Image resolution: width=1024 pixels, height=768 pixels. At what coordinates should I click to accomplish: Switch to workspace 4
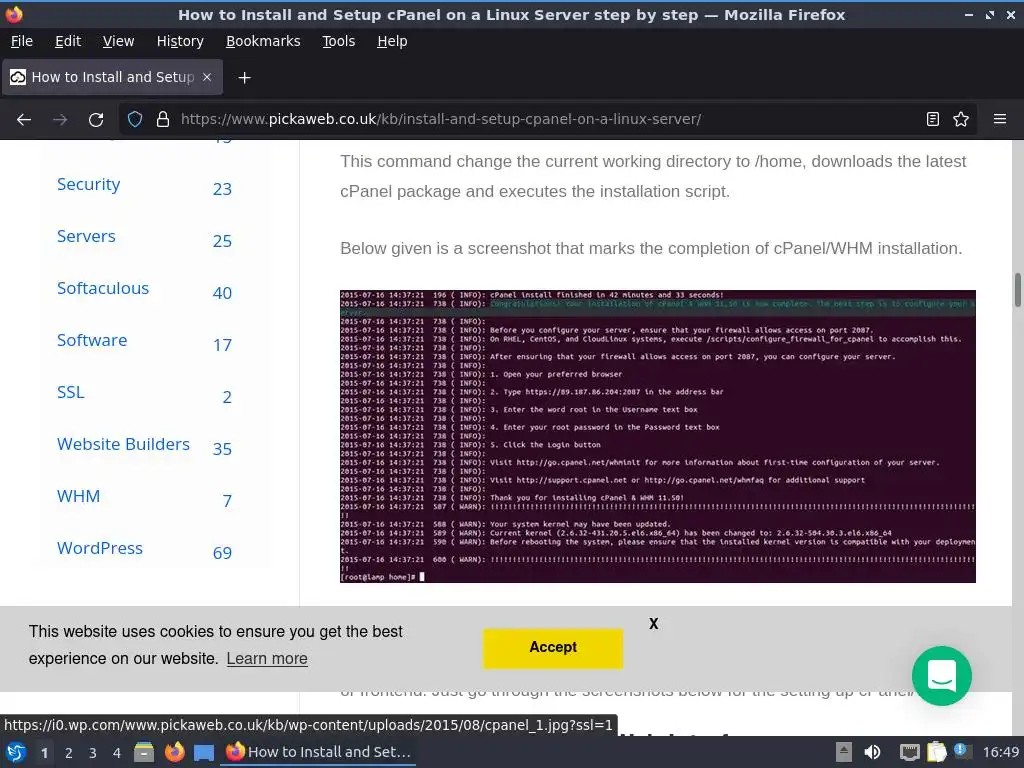117,753
